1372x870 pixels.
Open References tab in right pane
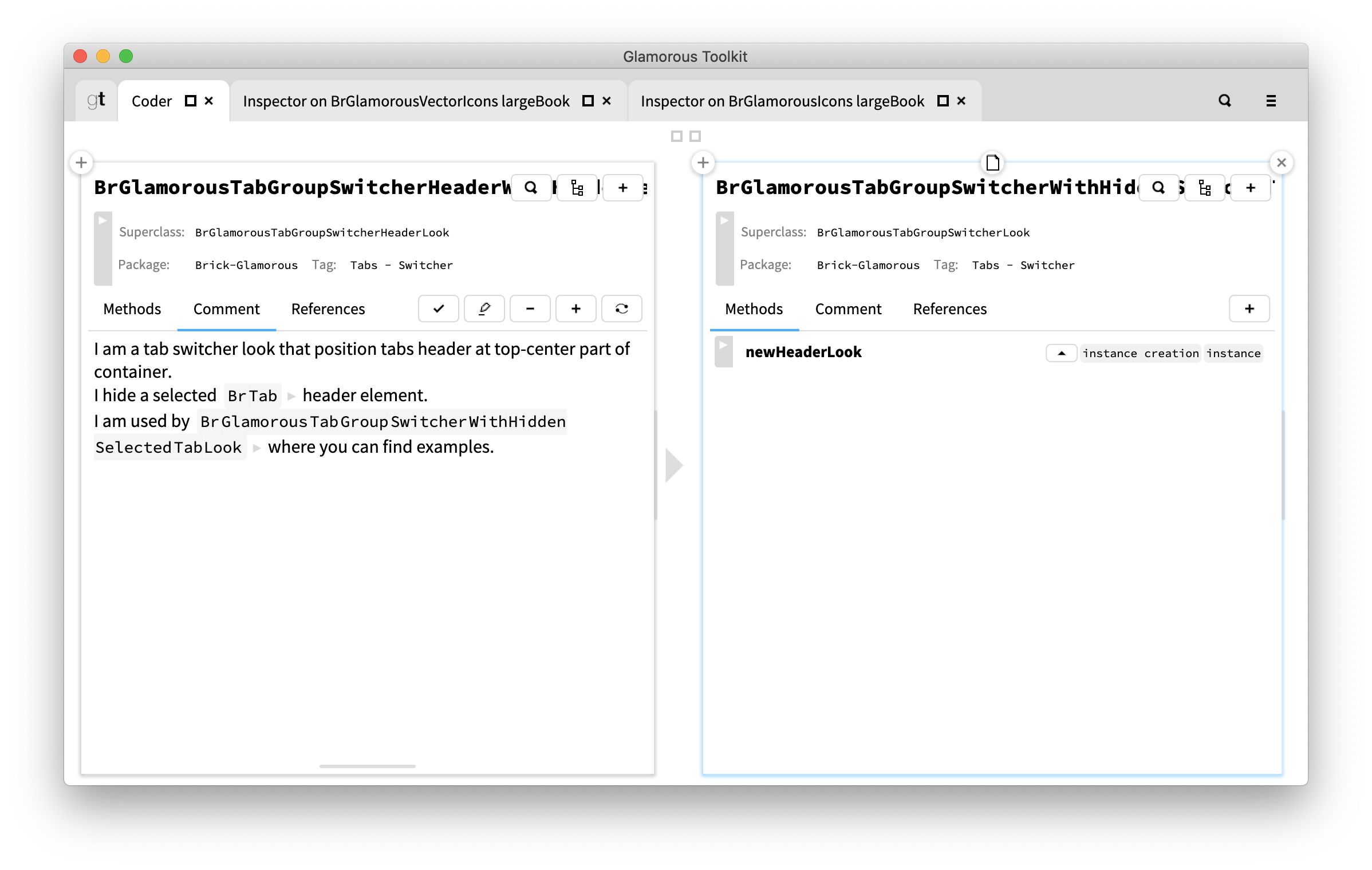click(950, 309)
